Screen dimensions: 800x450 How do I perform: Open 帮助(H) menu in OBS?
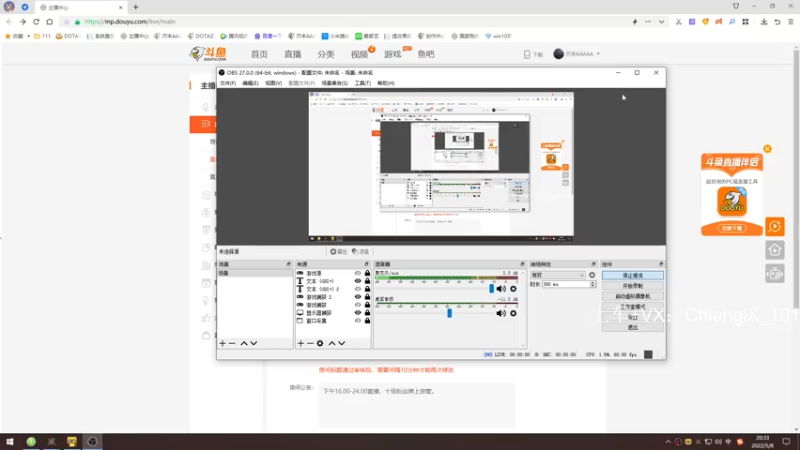point(386,83)
